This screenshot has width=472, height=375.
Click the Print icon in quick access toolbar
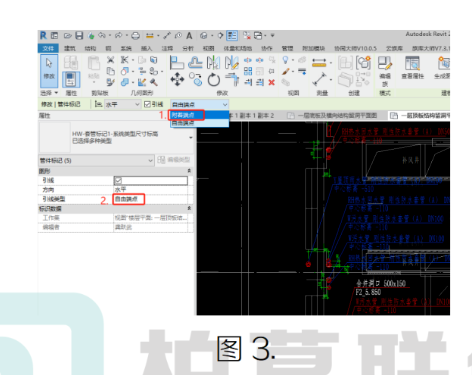tap(135, 35)
